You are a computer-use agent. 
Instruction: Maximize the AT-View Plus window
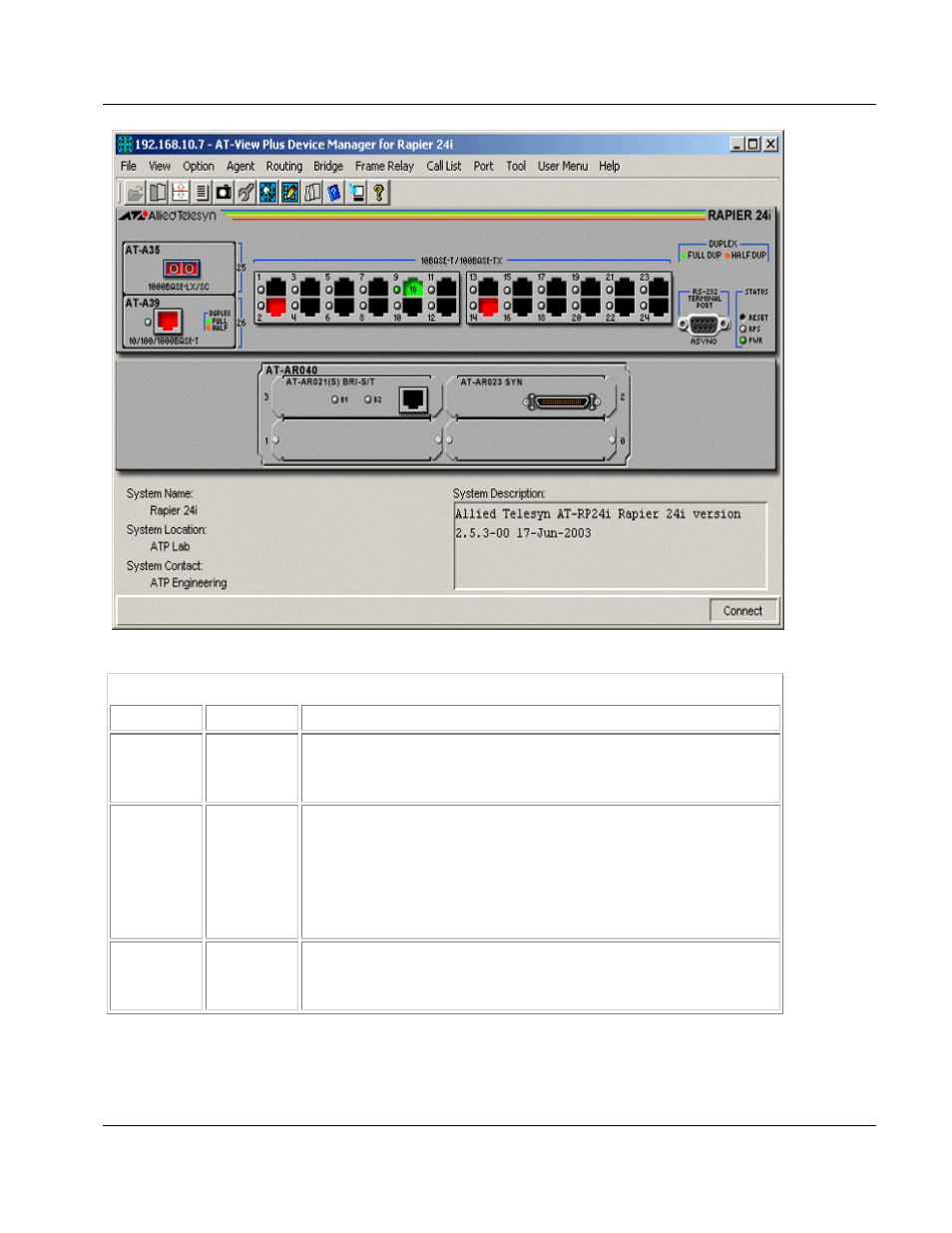(753, 145)
